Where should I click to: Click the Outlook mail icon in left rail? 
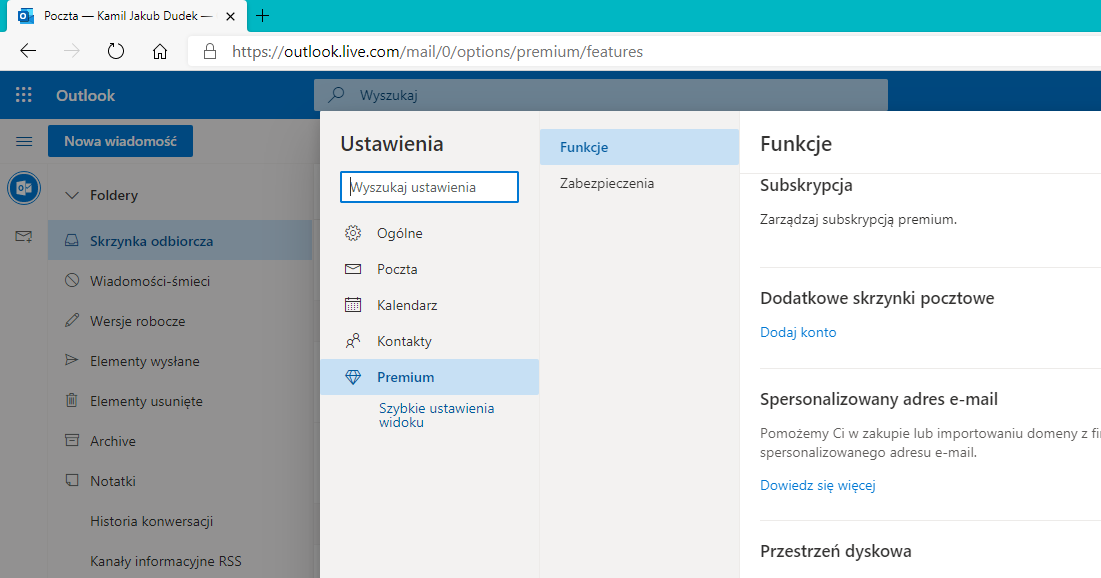pyautogui.click(x=24, y=188)
